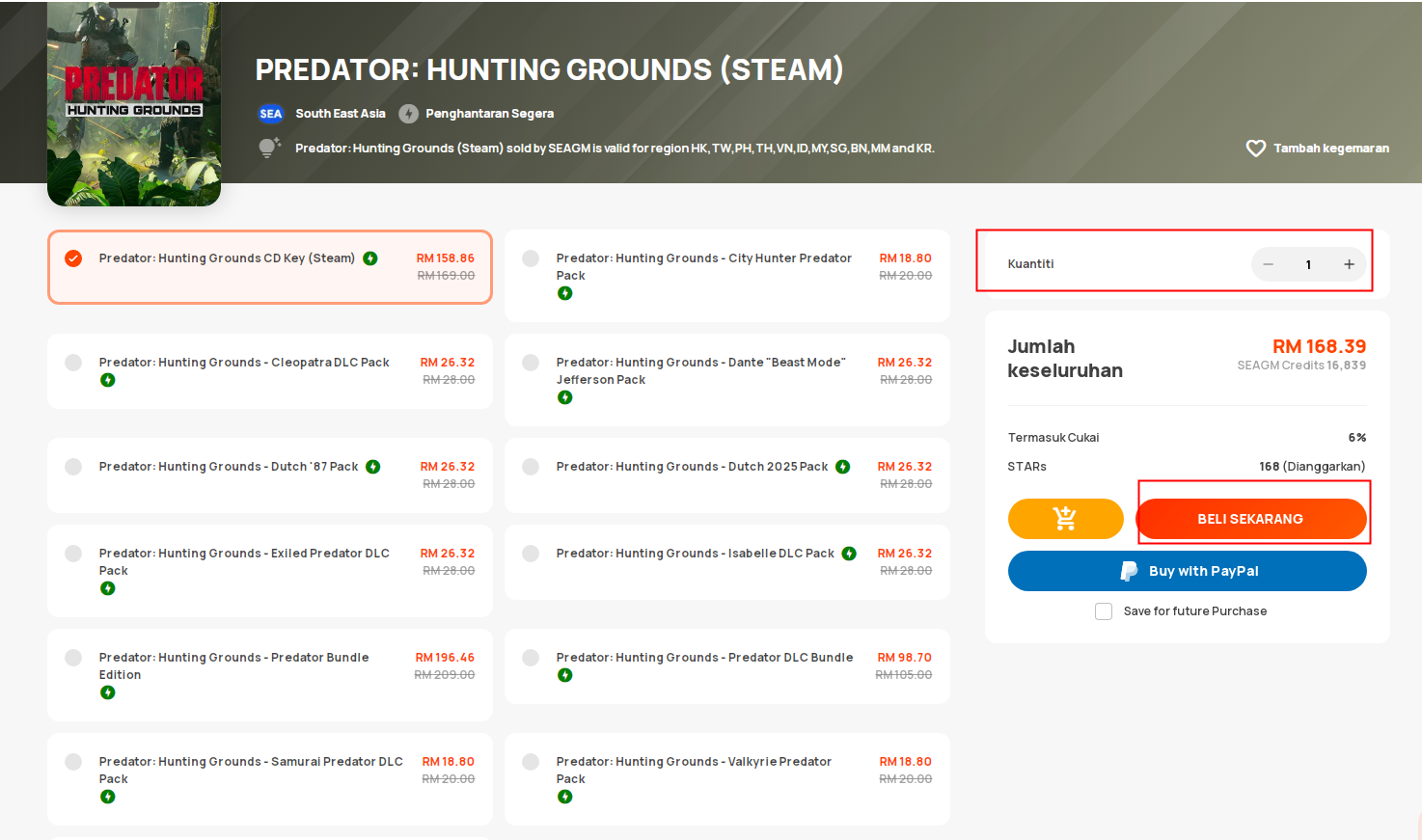Select the Valkyrie Predator Pack radio

[x=531, y=762]
